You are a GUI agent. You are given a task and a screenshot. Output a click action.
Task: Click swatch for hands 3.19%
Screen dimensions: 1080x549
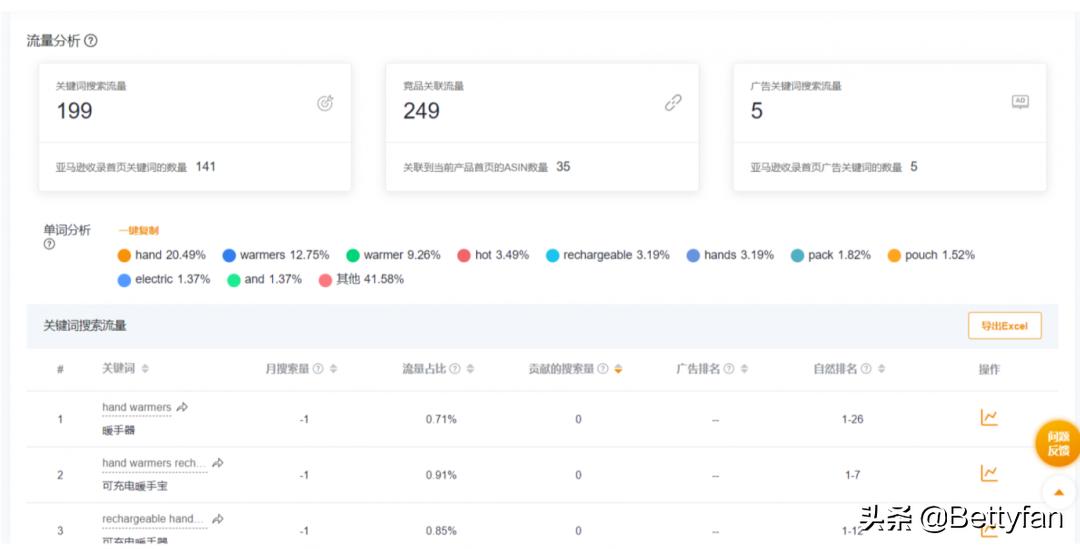693,256
